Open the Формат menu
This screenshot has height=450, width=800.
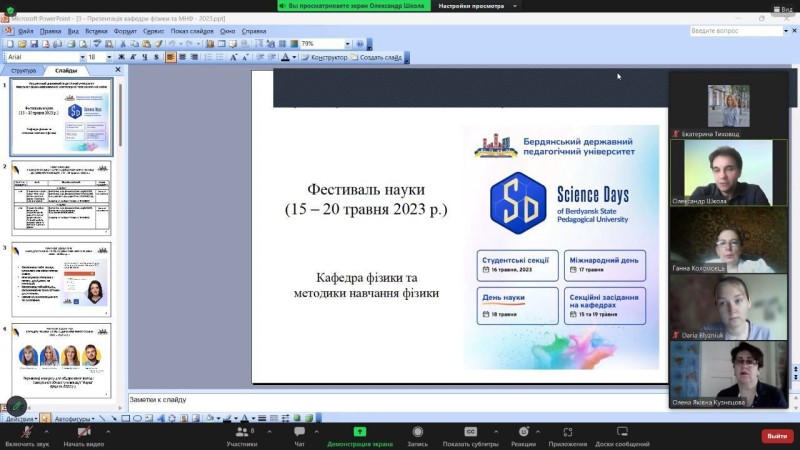[125, 31]
